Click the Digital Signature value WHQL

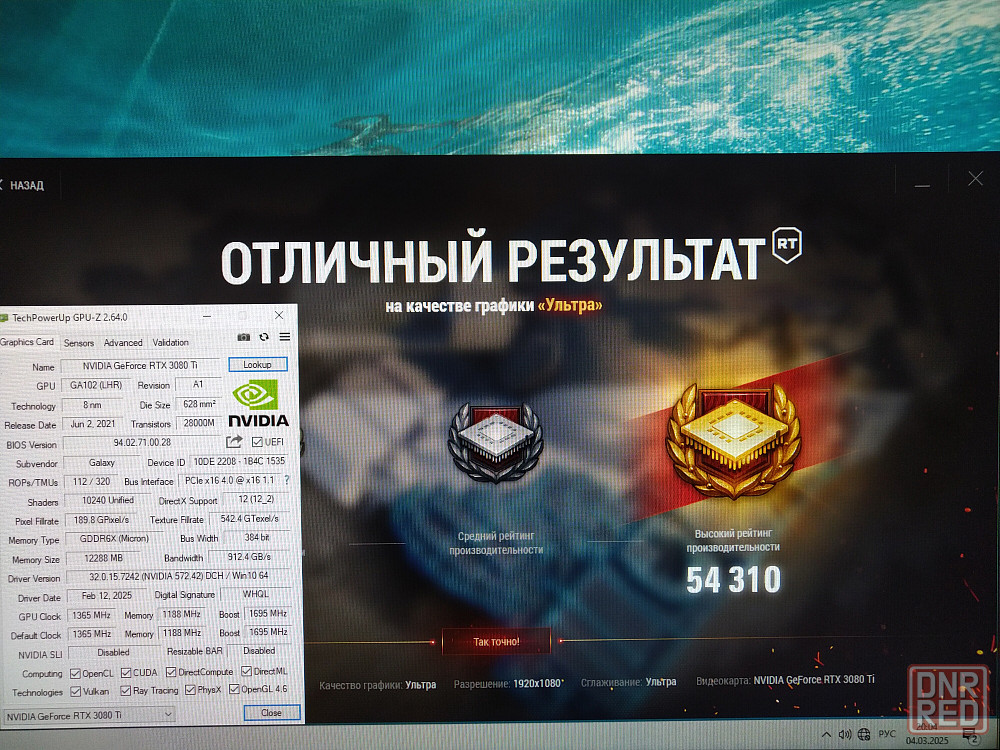pyautogui.click(x=256, y=594)
